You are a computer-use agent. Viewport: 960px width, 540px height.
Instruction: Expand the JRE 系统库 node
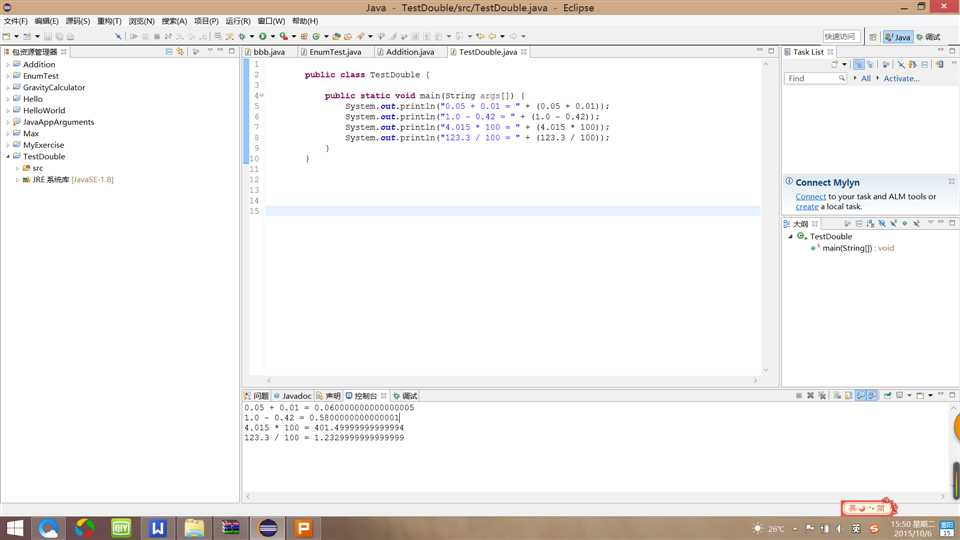click(x=17, y=180)
